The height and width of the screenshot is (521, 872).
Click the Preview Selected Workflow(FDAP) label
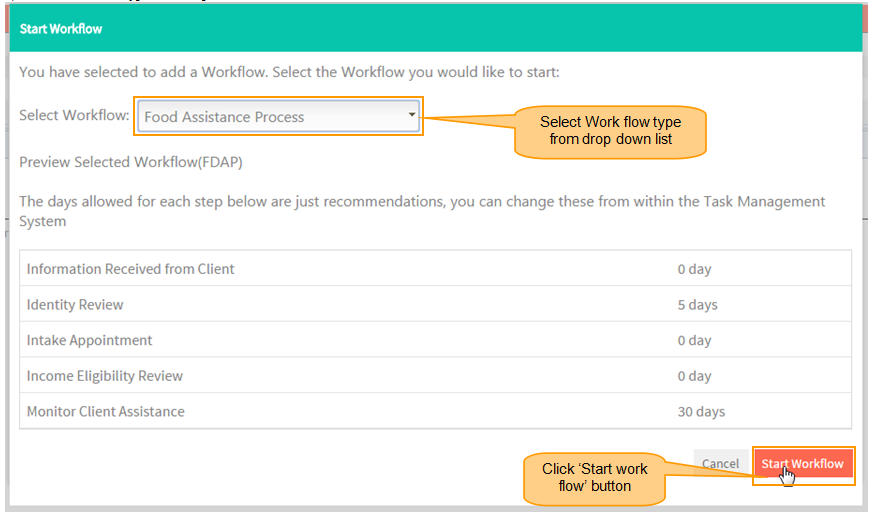point(131,162)
